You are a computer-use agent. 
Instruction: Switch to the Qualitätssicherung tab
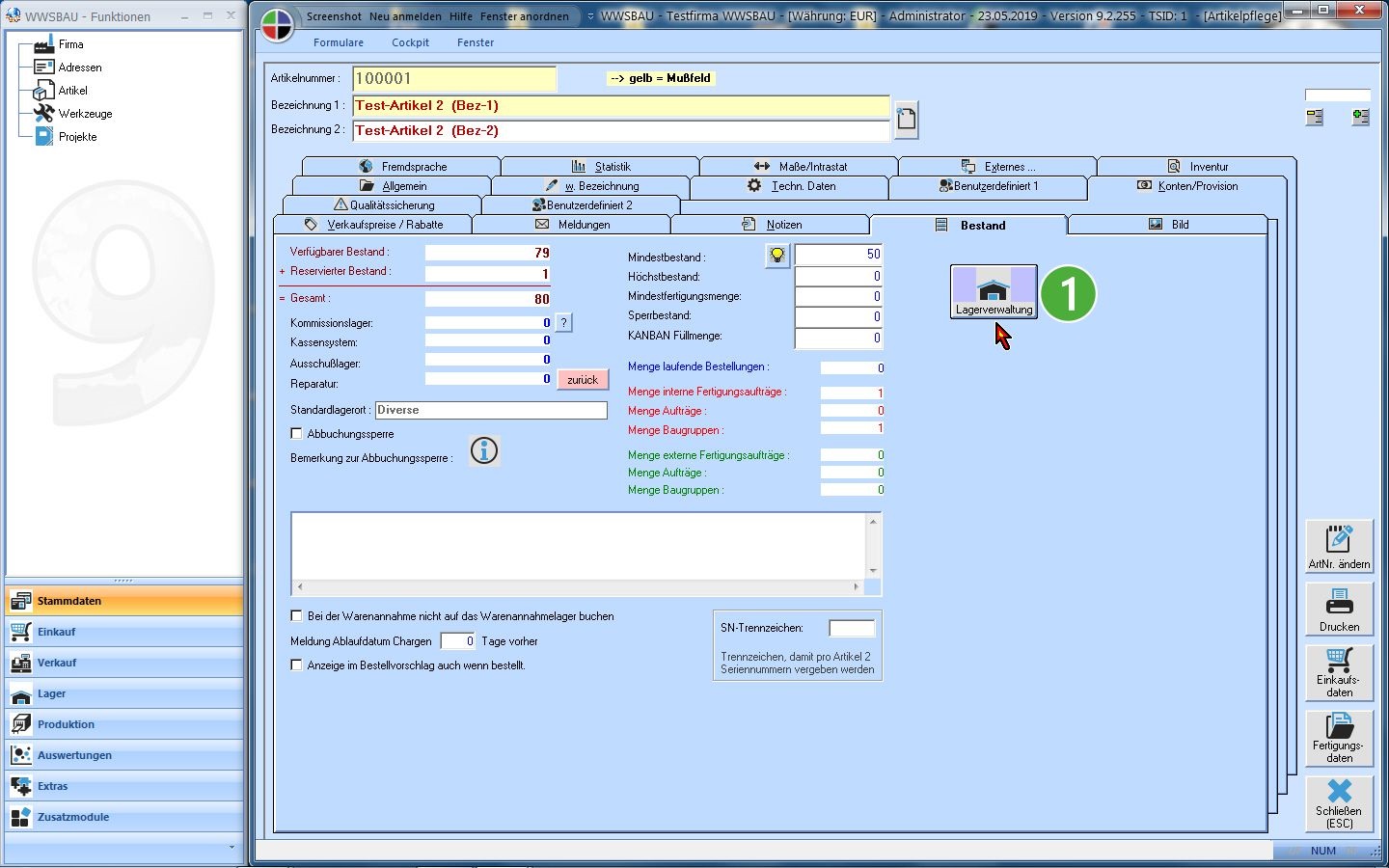382,205
